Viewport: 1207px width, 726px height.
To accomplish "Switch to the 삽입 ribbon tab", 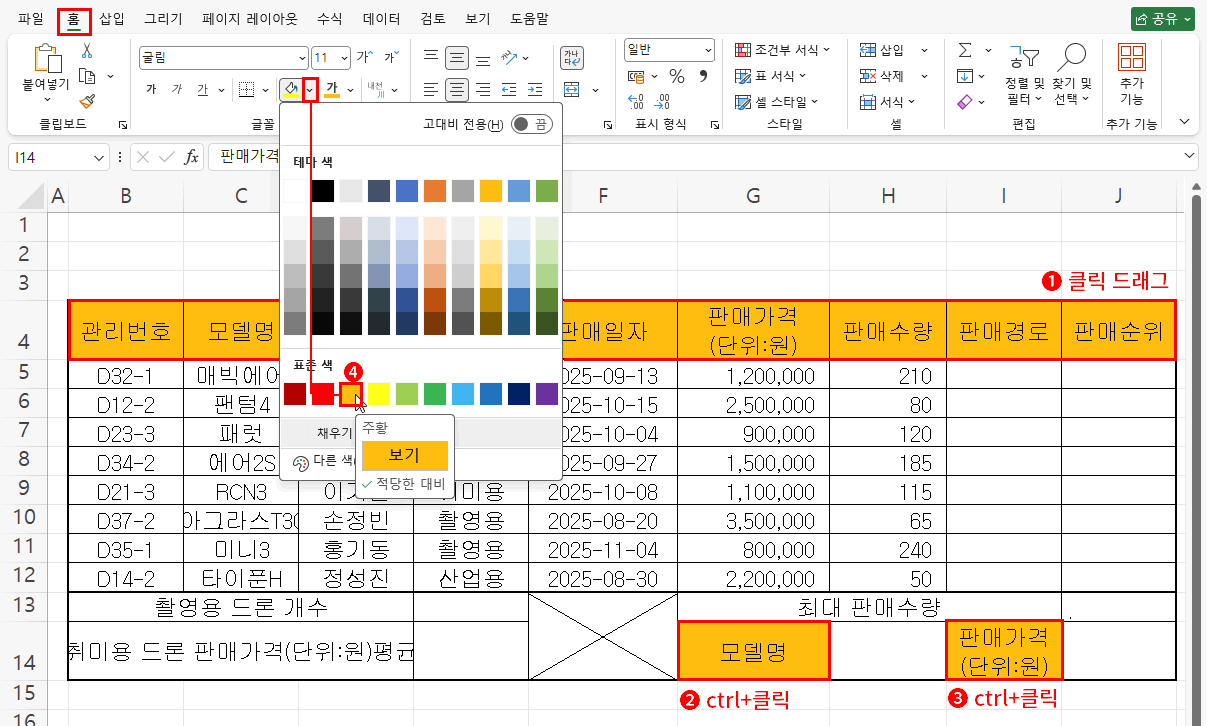I will point(110,18).
